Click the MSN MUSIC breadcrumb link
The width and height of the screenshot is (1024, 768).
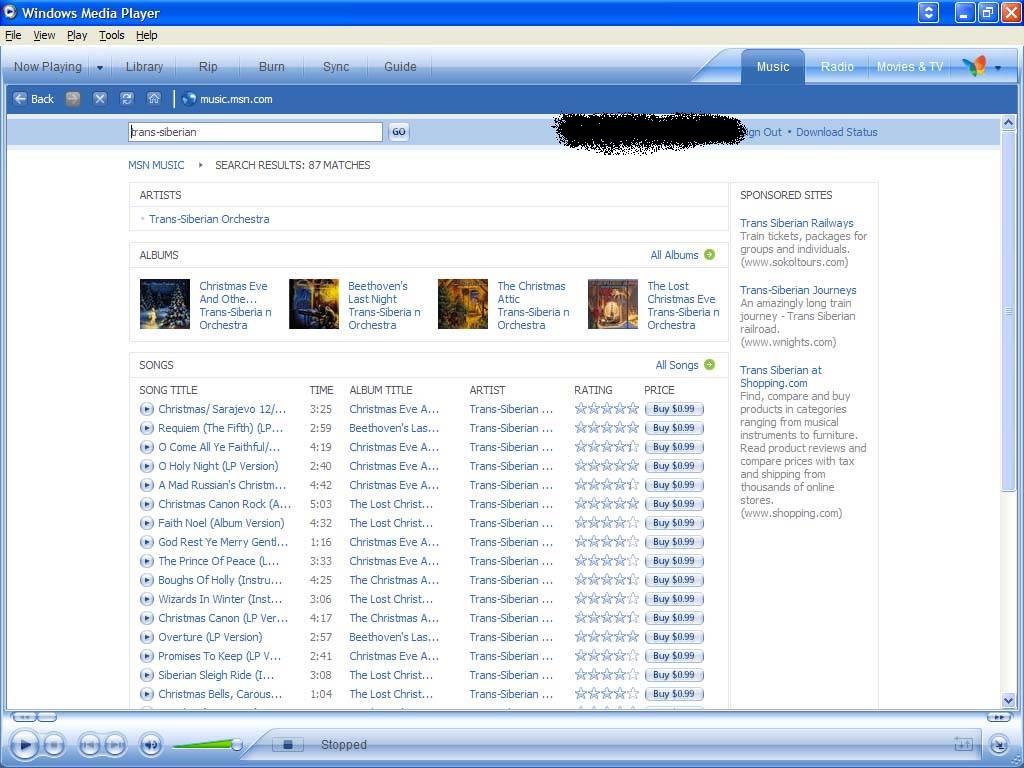click(x=156, y=165)
